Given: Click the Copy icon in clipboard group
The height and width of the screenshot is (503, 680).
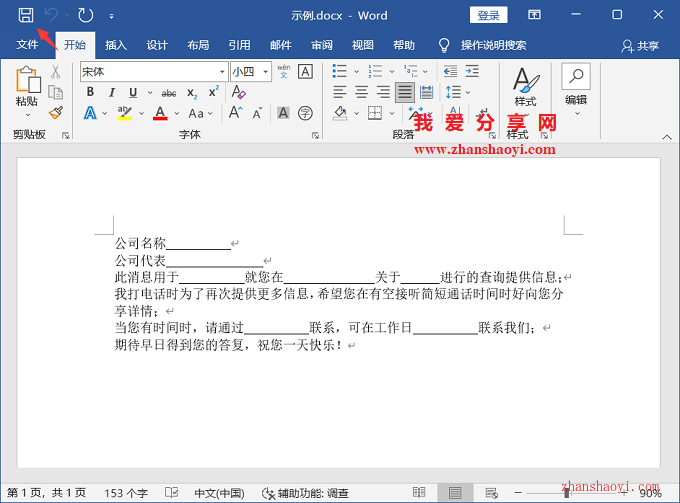Looking at the screenshot, I should coord(56,92).
